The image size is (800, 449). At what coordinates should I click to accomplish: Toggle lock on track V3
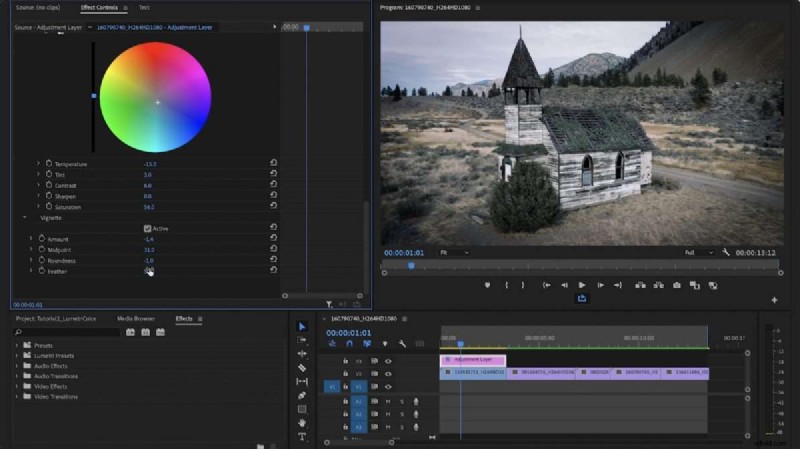(345, 361)
